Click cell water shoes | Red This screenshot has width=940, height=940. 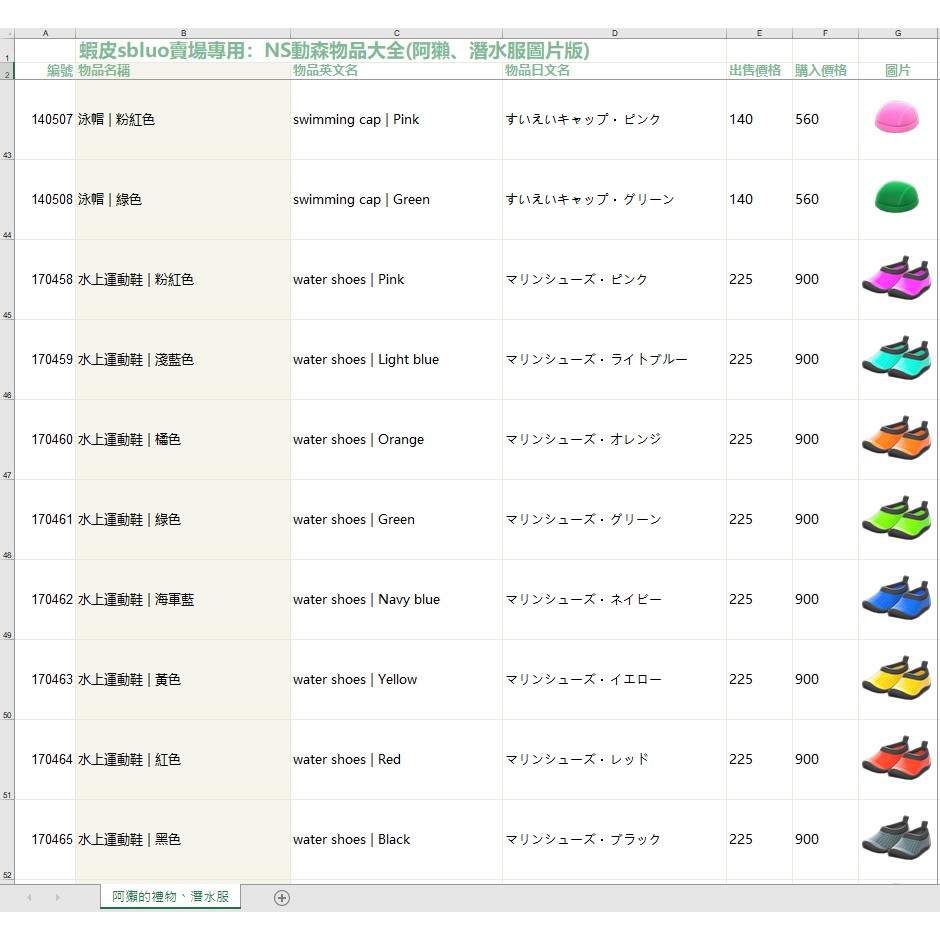tap(396, 760)
